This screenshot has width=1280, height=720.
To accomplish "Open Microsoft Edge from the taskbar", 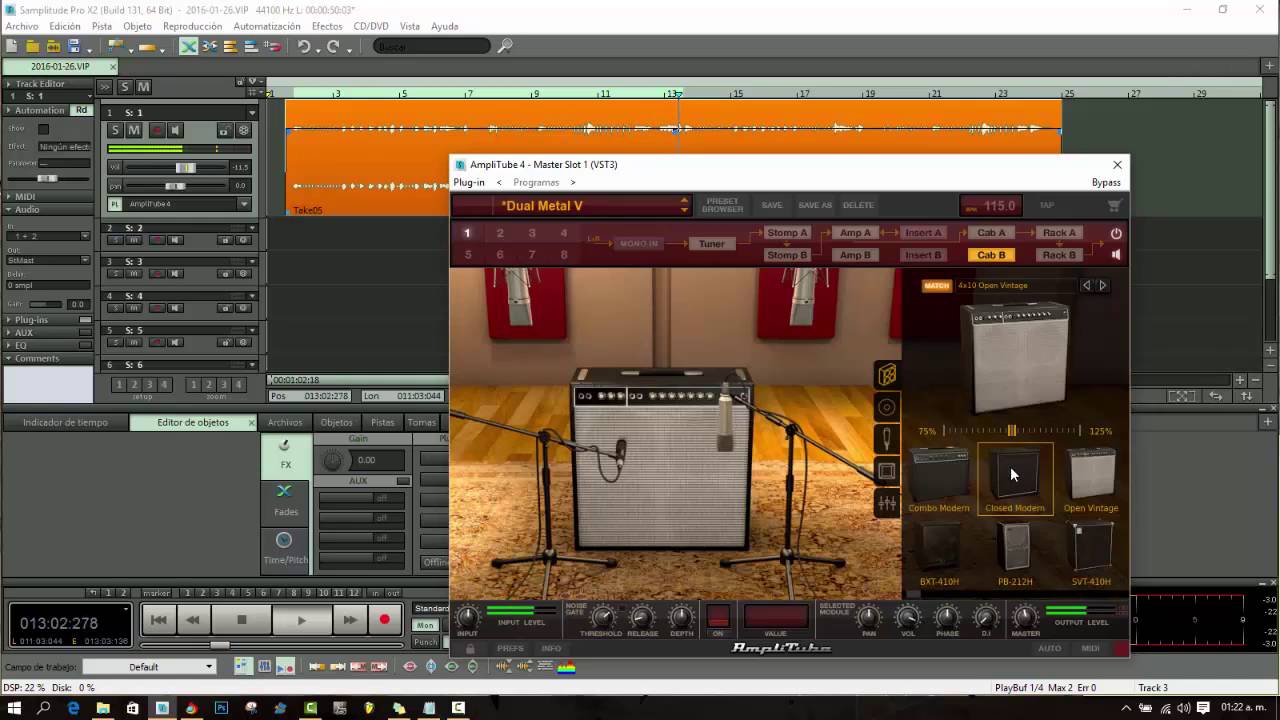I will [73, 708].
